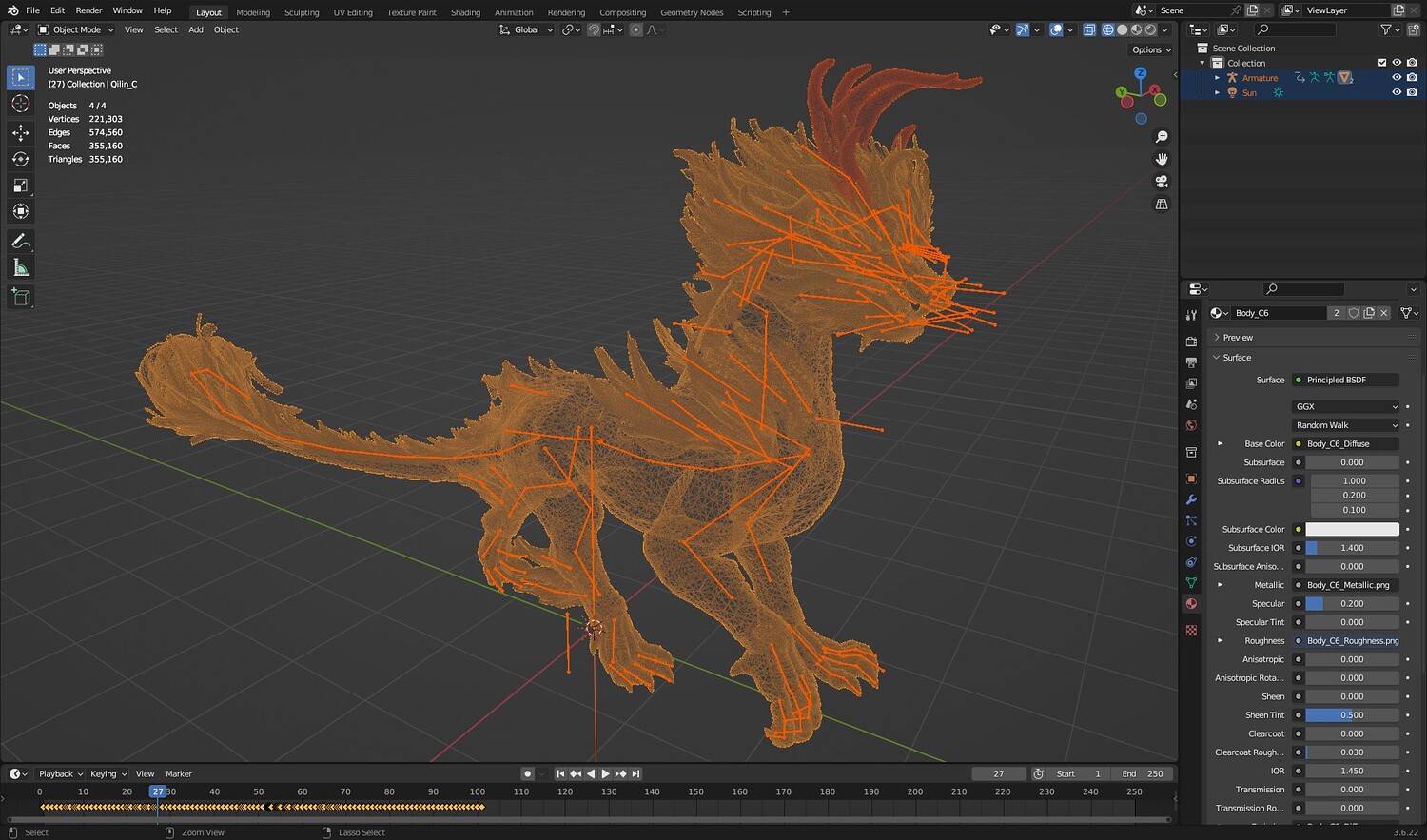This screenshot has width=1427, height=840.
Task: Click the fake user shield for Body_C6
Action: pos(1354,313)
